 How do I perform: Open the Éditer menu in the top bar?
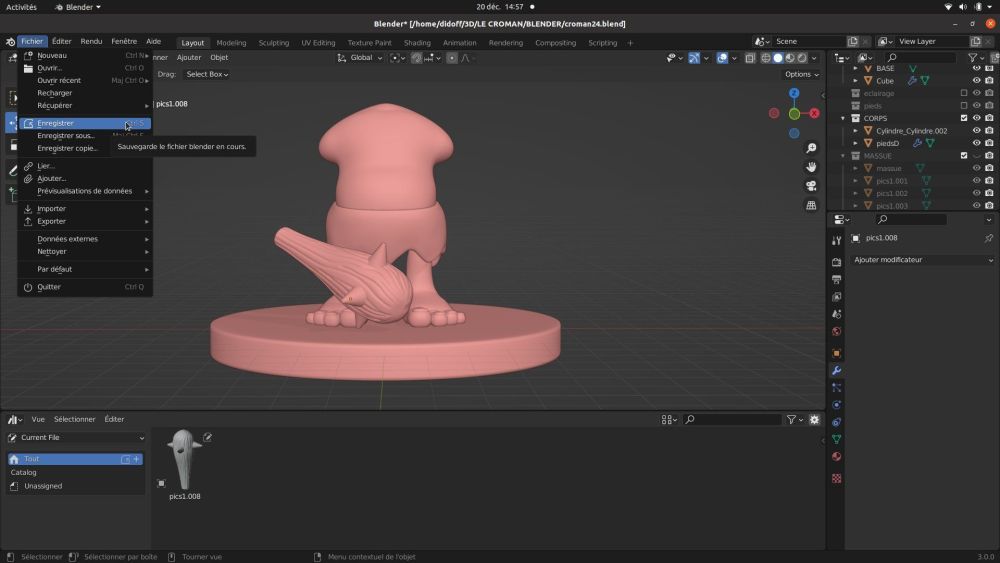[62, 41]
